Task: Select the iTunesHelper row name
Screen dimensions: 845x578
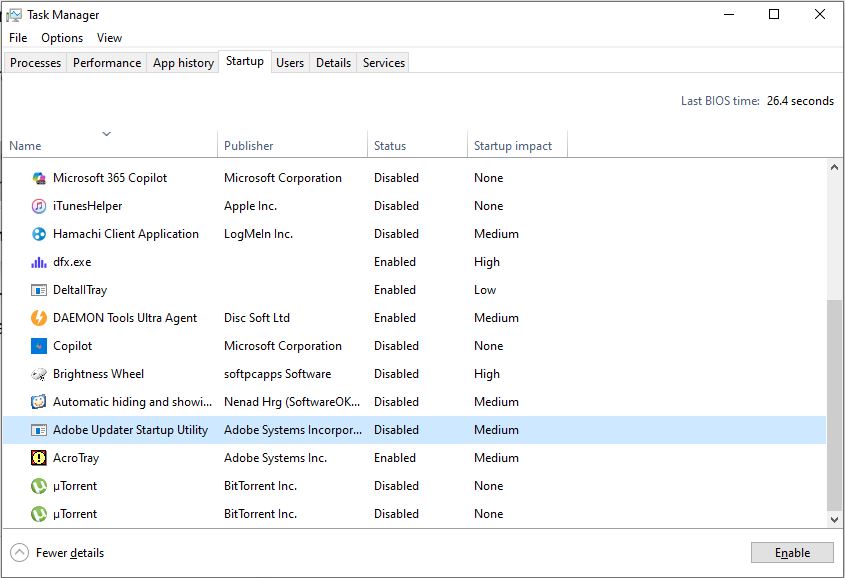Action: [x=87, y=206]
